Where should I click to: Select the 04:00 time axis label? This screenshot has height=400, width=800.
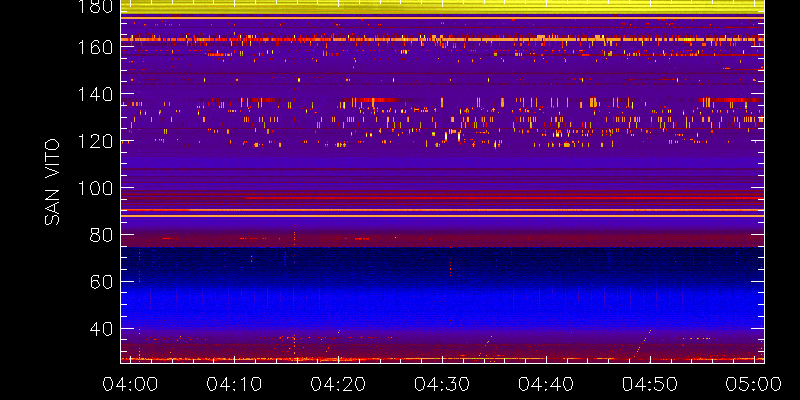point(130,384)
